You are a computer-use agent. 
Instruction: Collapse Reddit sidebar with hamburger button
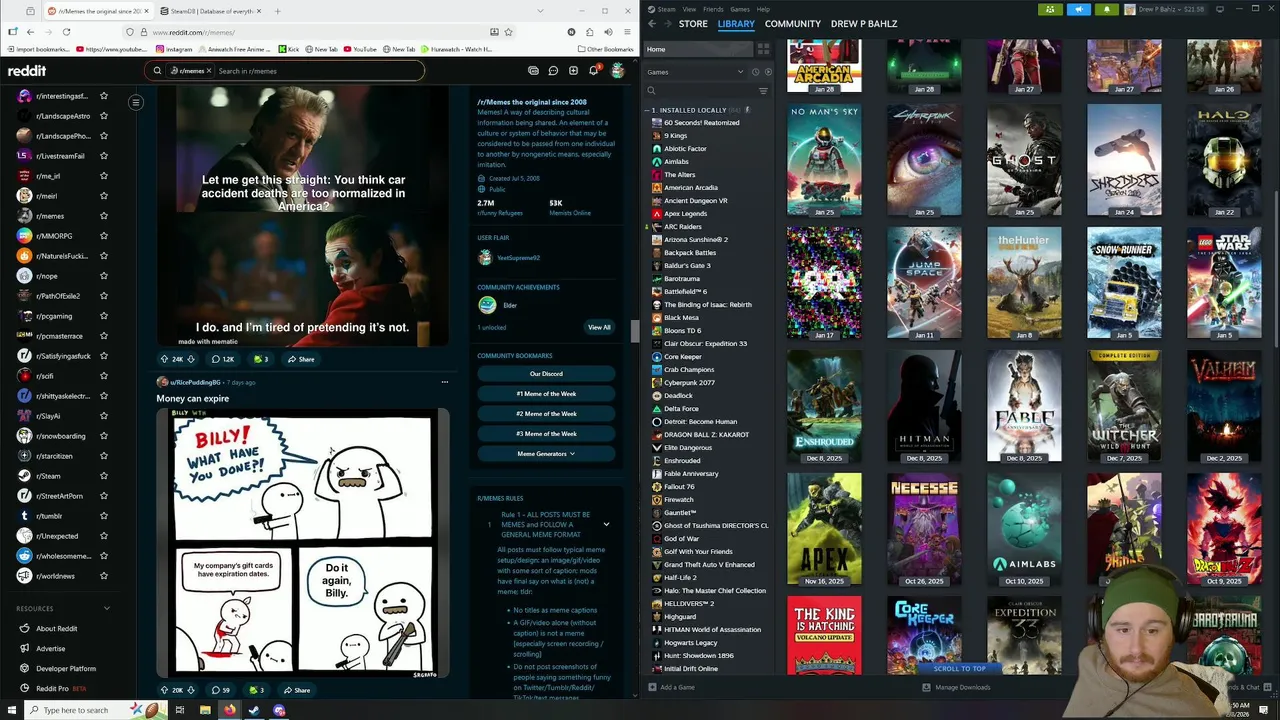point(136,102)
